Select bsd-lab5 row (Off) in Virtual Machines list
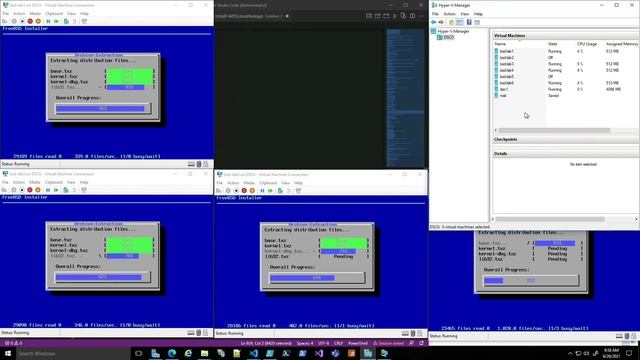The height and width of the screenshot is (360, 640). tap(566, 76)
